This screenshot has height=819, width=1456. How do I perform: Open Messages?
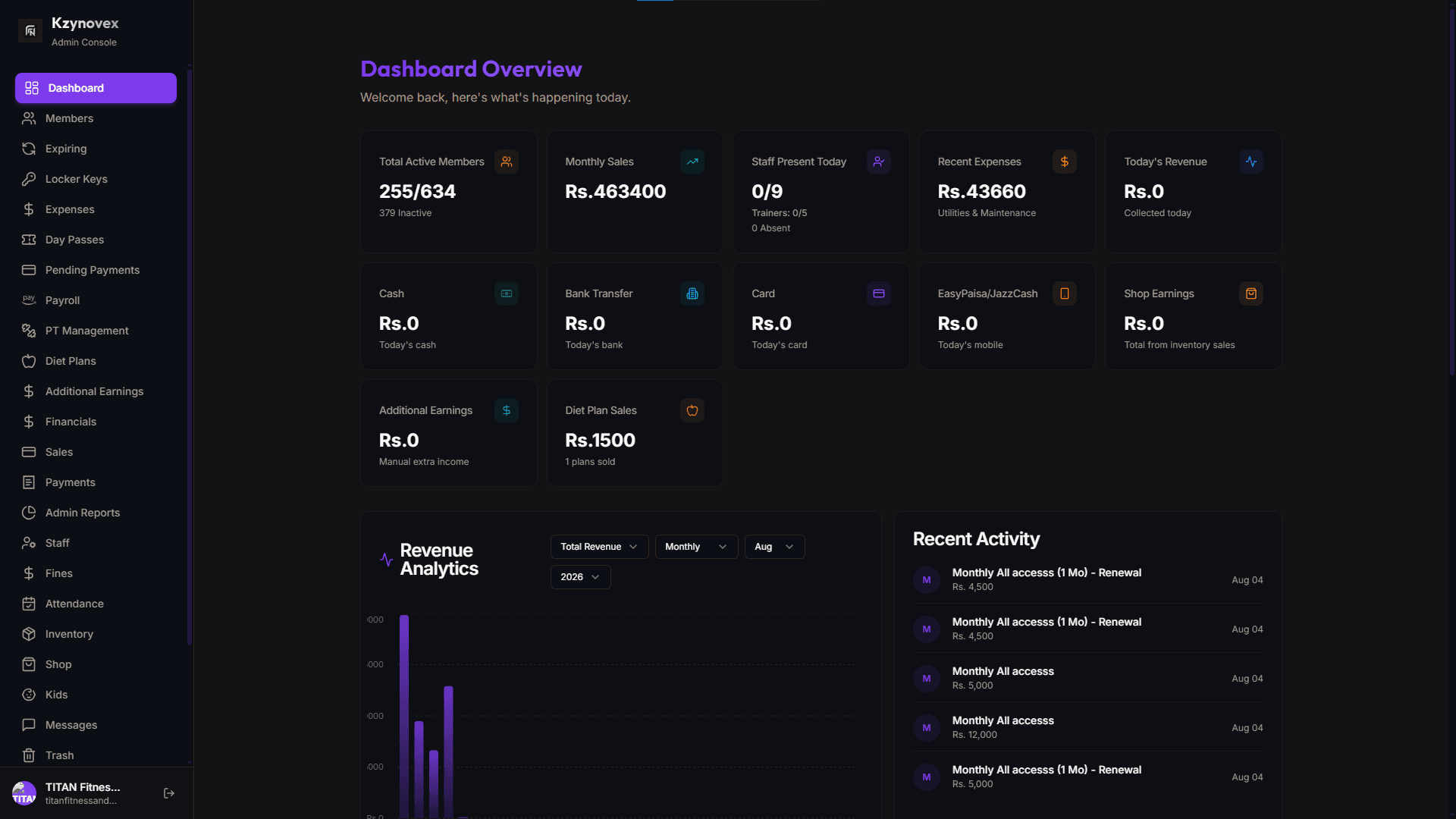(x=96, y=725)
